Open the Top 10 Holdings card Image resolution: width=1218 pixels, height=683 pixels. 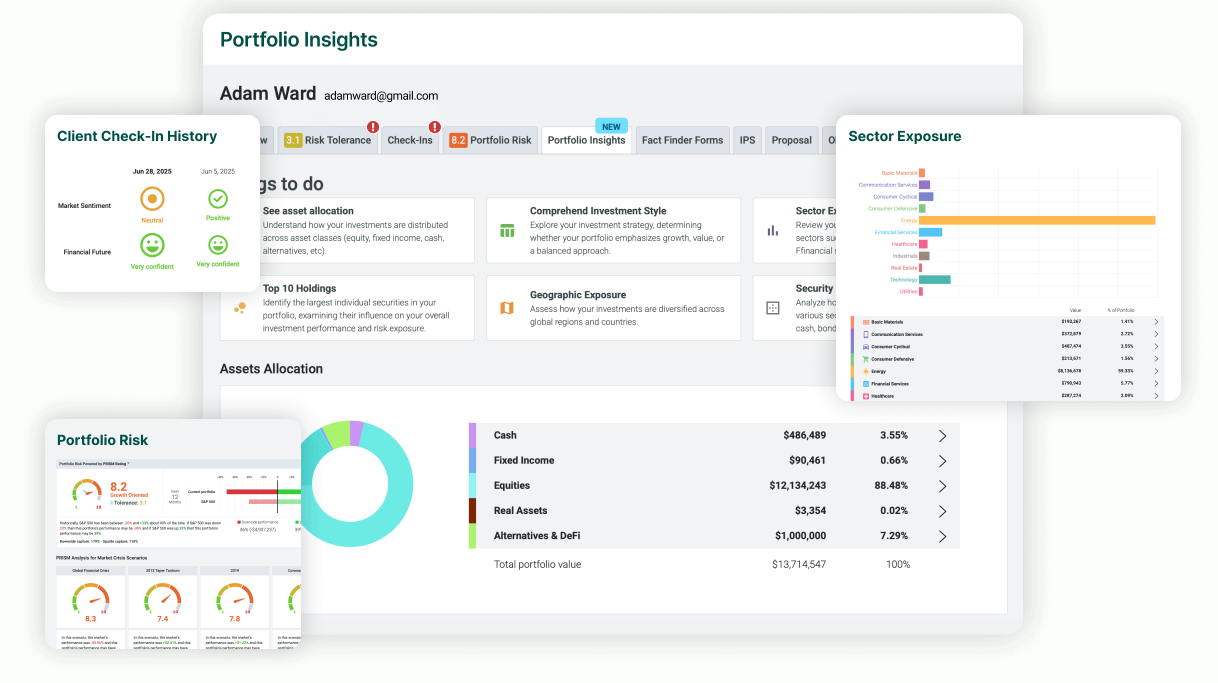tap(347, 308)
